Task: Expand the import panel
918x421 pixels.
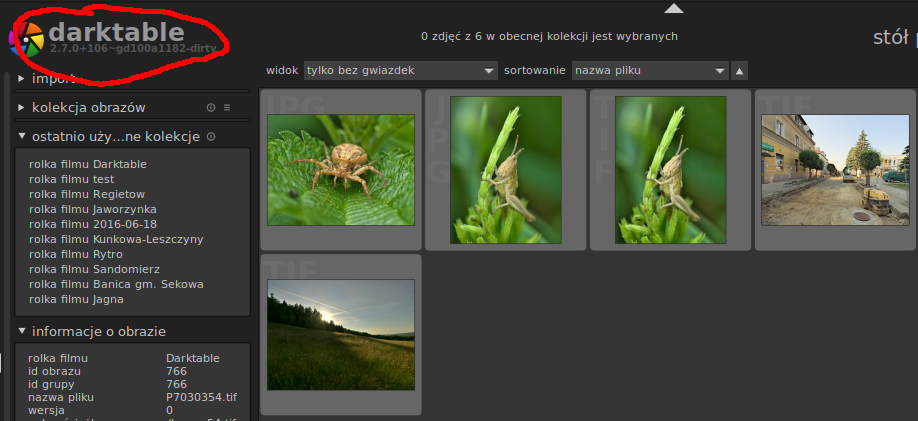Action: (22, 78)
